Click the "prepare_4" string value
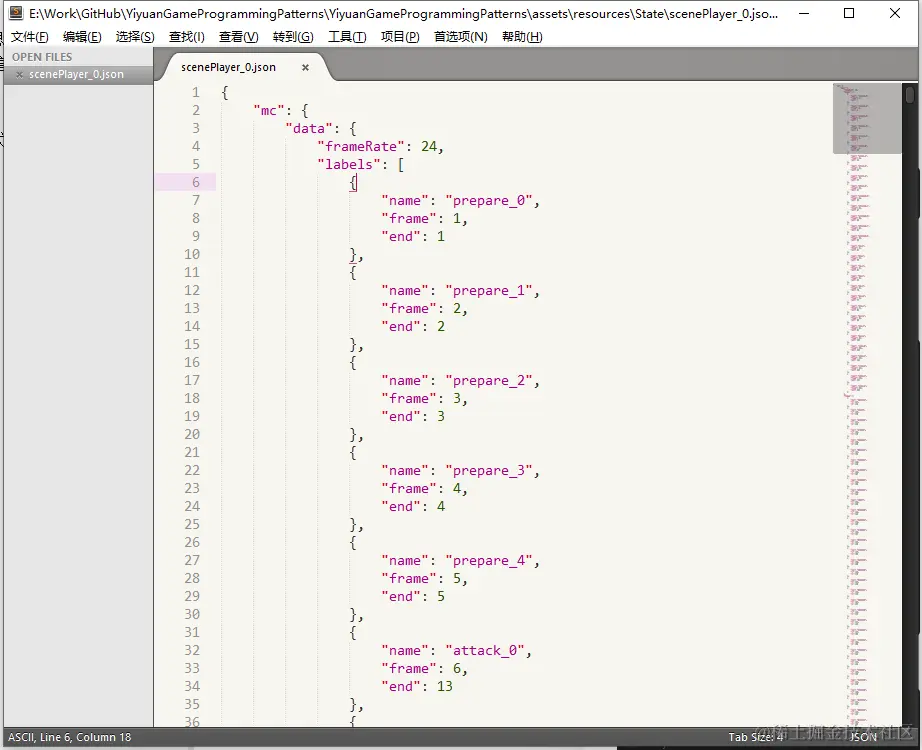 489,561
